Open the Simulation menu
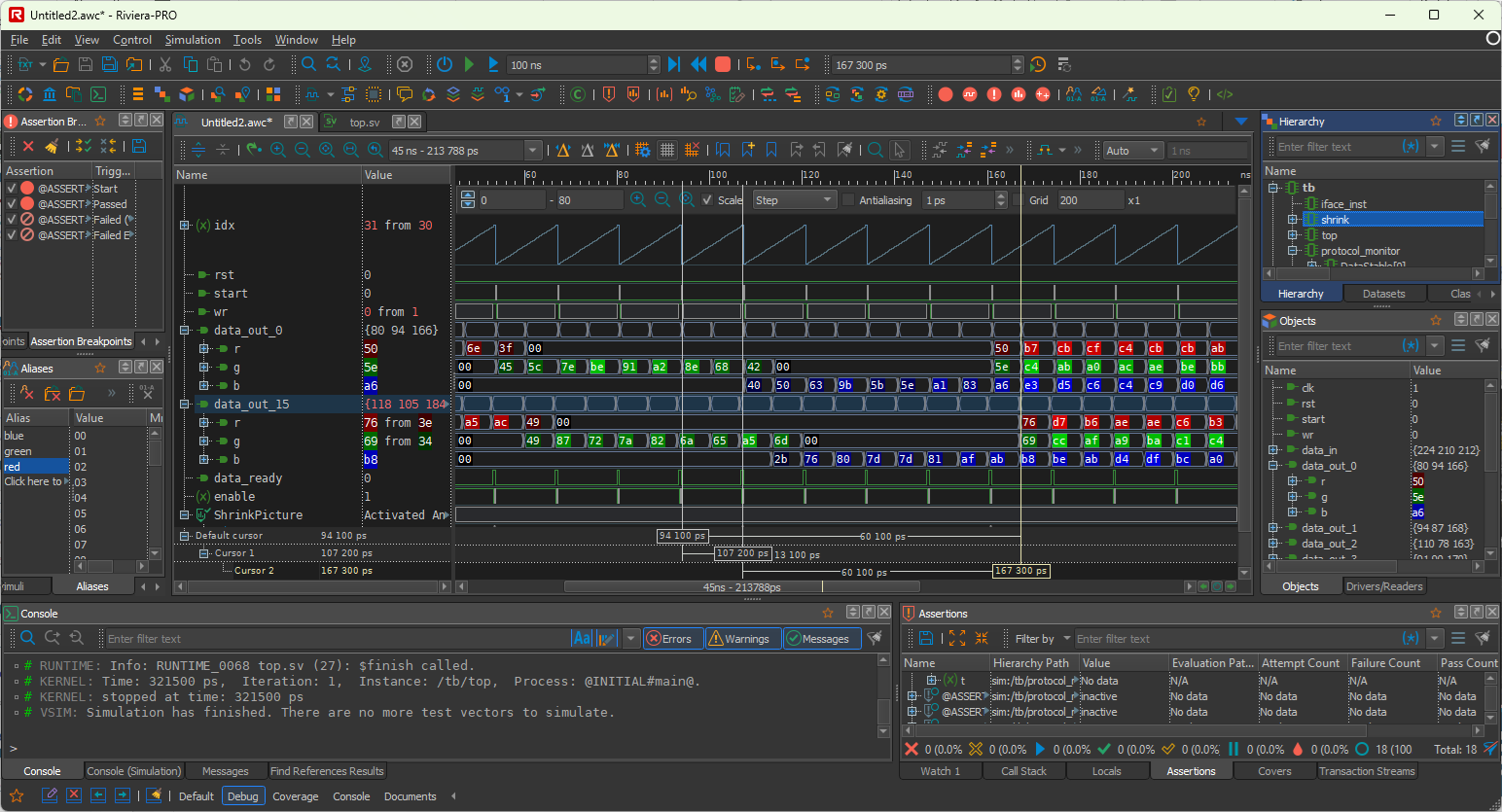This screenshot has height=812, width=1502. pyautogui.click(x=193, y=40)
